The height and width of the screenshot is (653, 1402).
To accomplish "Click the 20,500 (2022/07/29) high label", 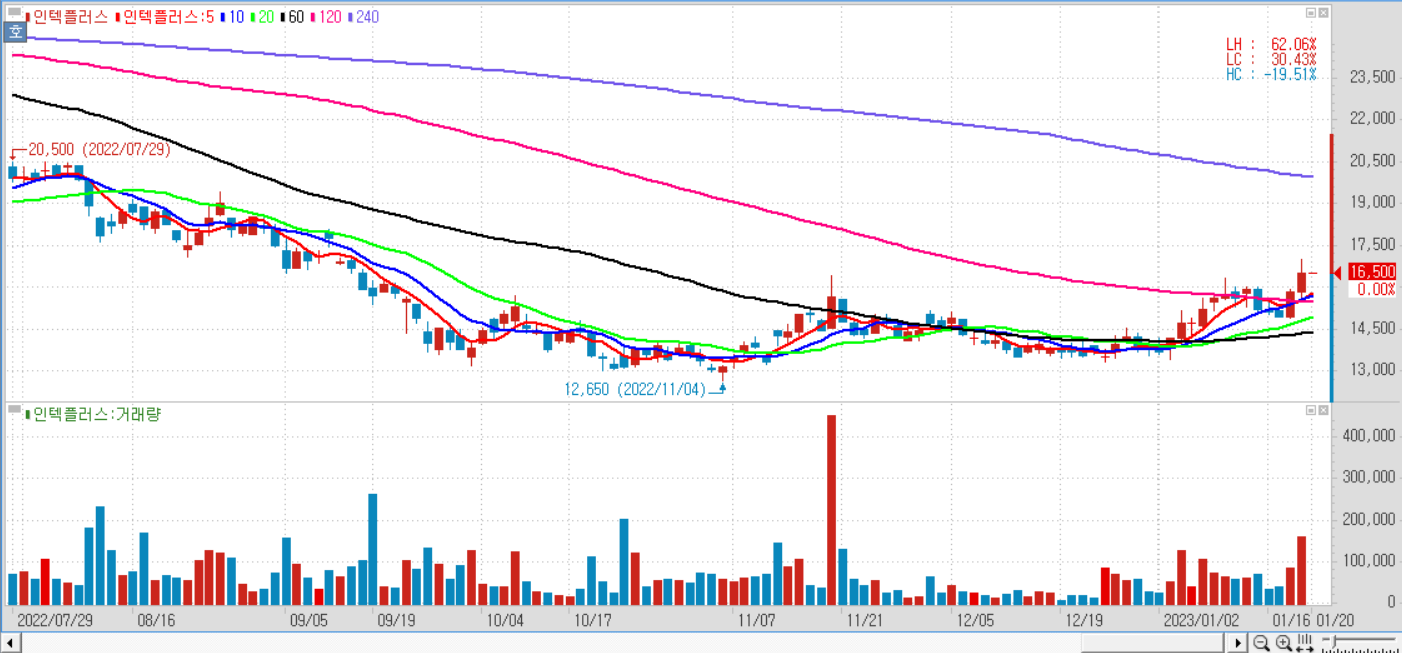I will [99, 149].
